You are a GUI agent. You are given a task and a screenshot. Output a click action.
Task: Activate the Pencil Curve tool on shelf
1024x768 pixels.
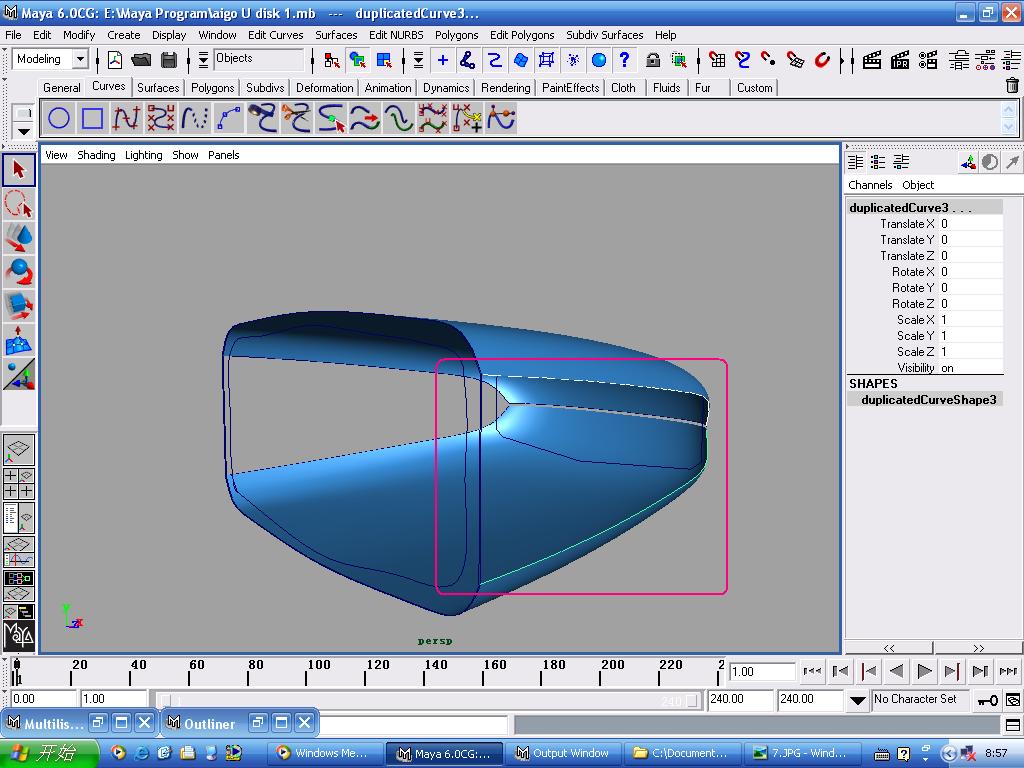pos(195,118)
